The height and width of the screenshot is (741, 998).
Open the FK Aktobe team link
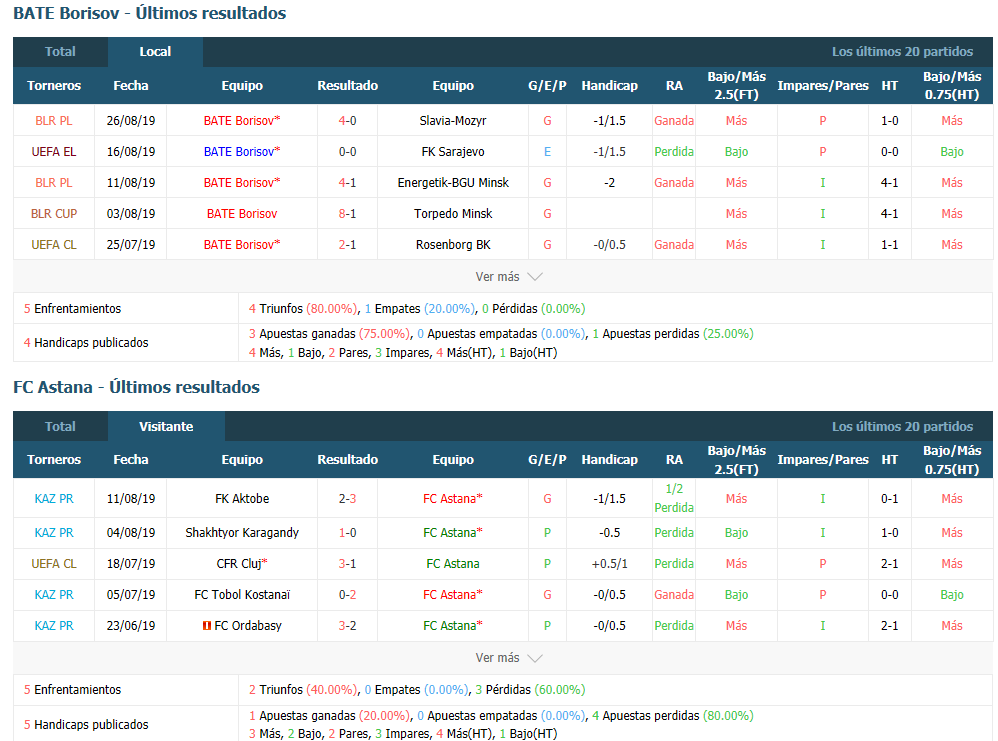tap(242, 498)
